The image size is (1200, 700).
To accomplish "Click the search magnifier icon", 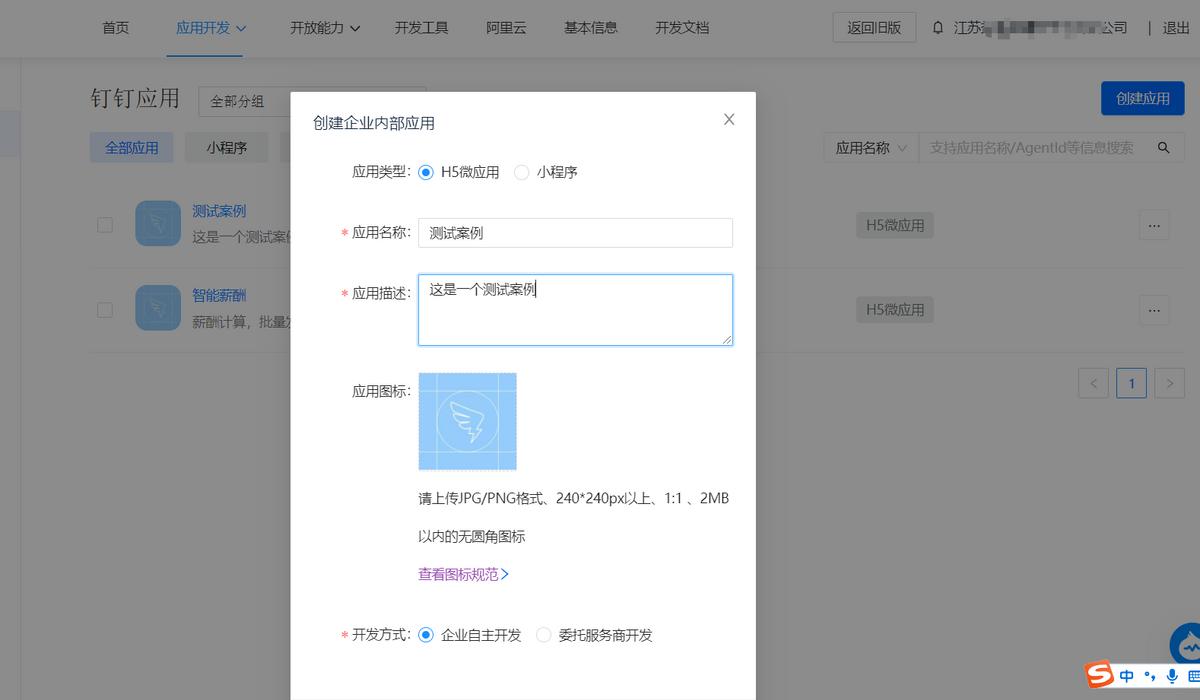I will pos(1163,148).
